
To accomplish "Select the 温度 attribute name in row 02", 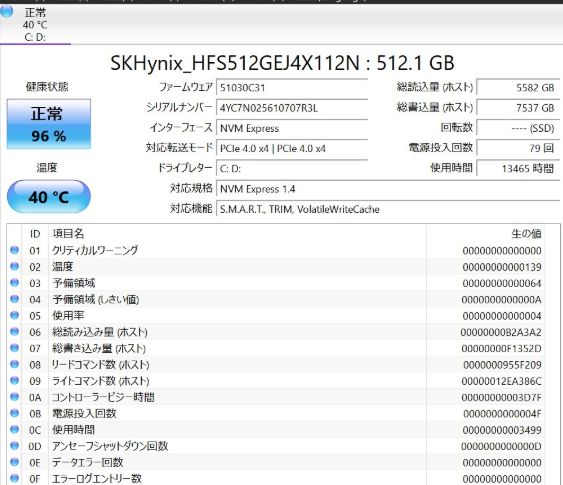I will point(63,266).
